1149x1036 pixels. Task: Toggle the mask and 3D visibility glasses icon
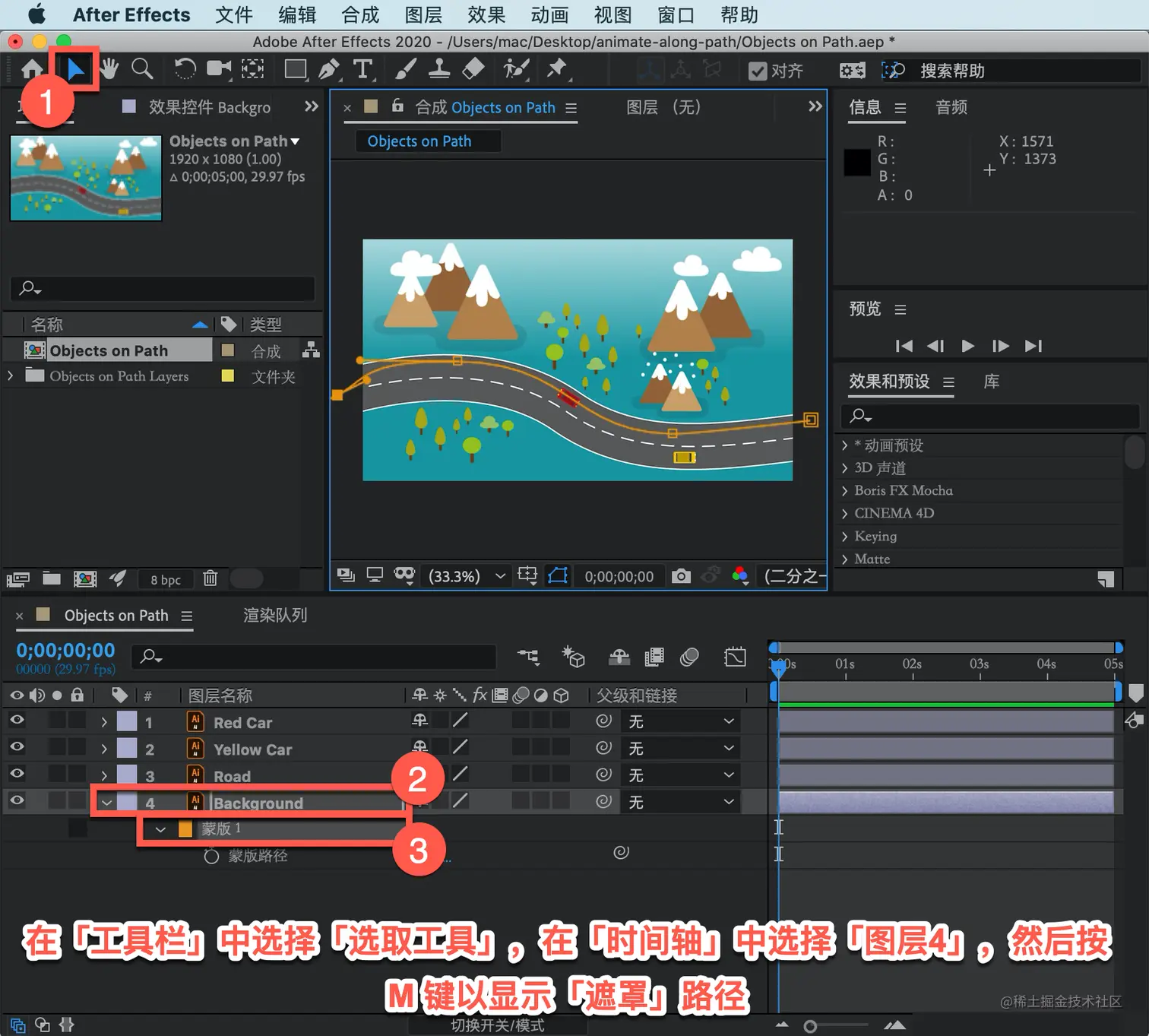[404, 575]
